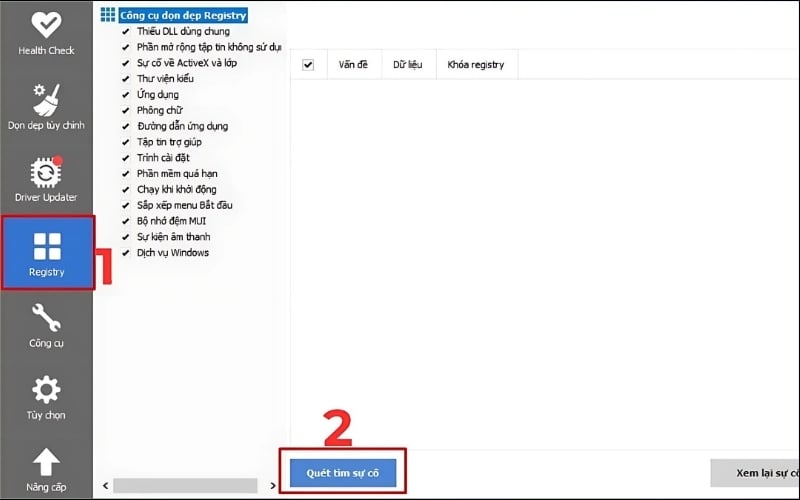800x500 pixels.
Task: Click the Trình cài đặt label
Action: click(163, 158)
